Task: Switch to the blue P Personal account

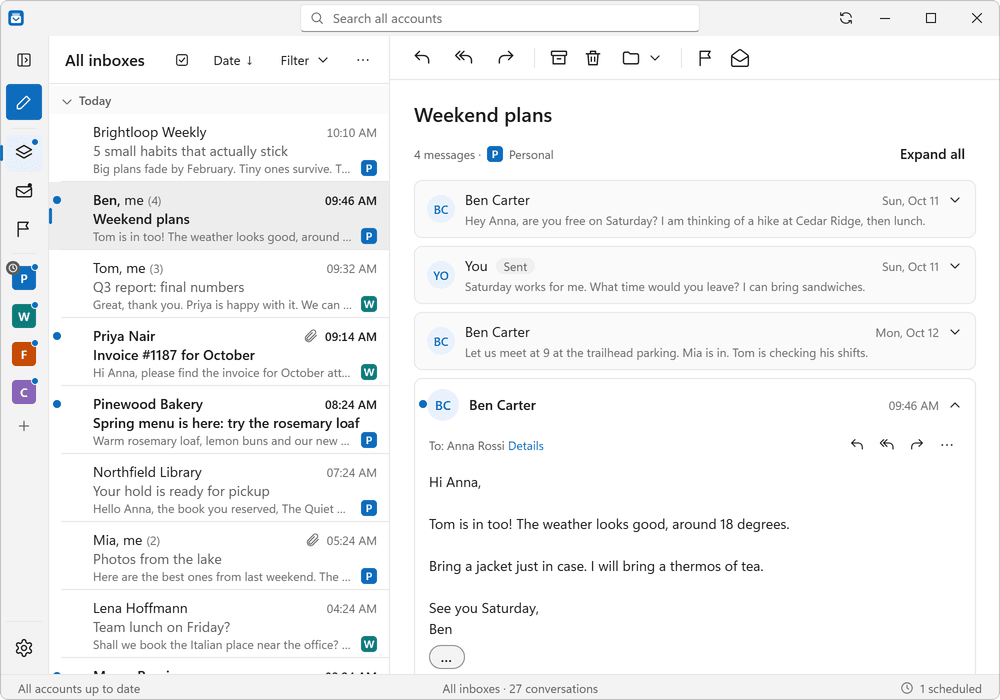Action: 24,279
